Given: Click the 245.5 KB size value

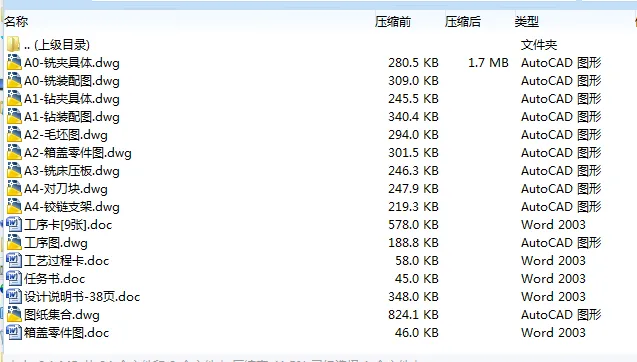Looking at the screenshot, I should (x=413, y=99).
